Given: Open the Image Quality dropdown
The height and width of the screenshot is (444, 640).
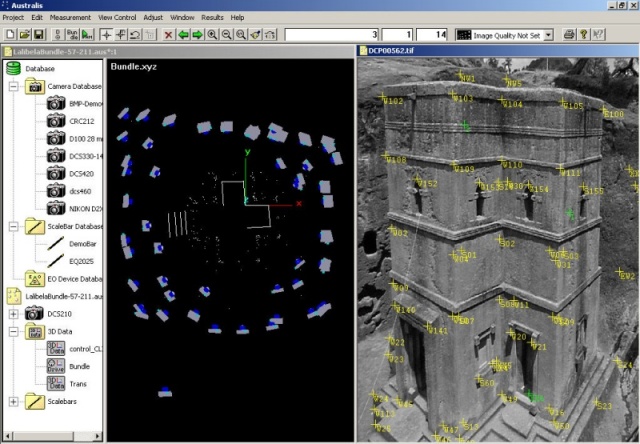Looking at the screenshot, I should 548,34.
